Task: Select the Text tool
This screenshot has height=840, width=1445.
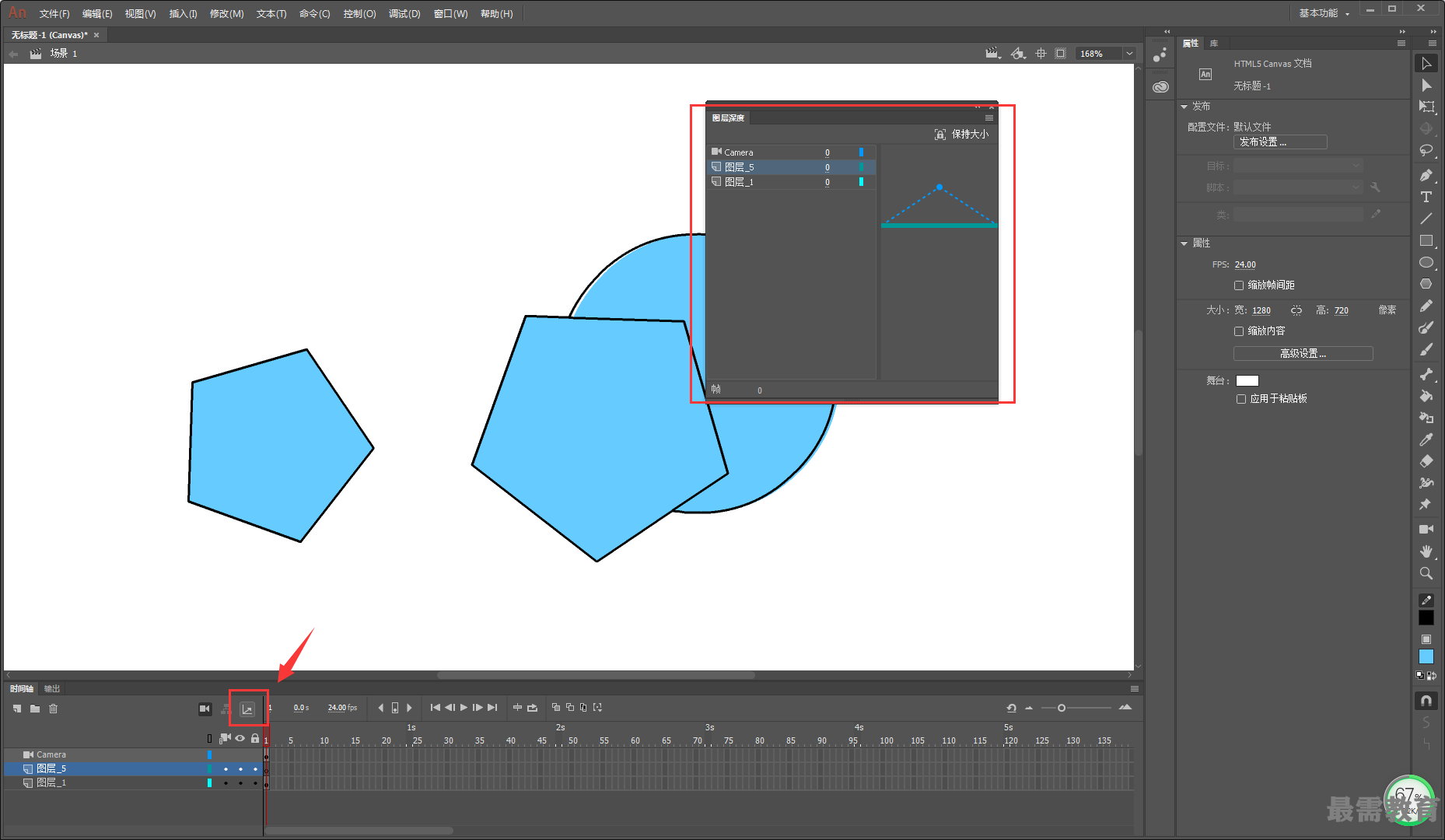Action: pos(1426,197)
